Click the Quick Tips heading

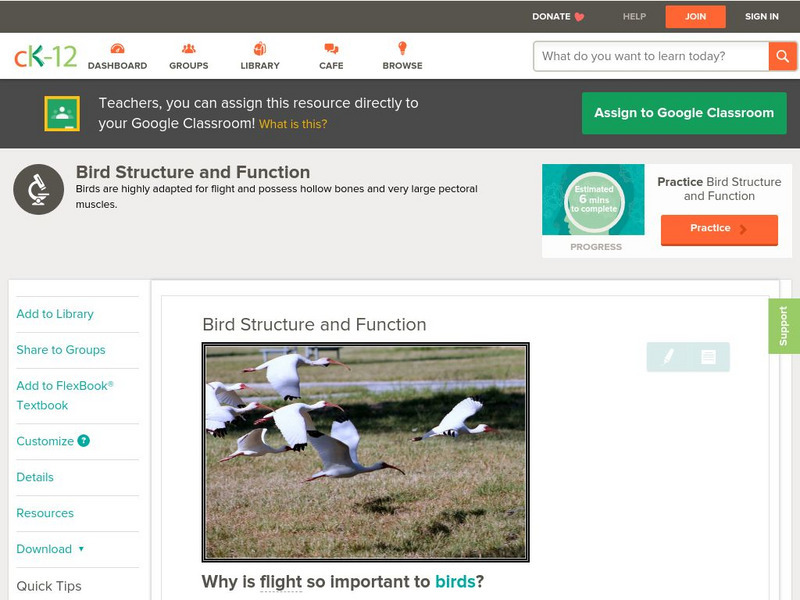click(x=49, y=586)
